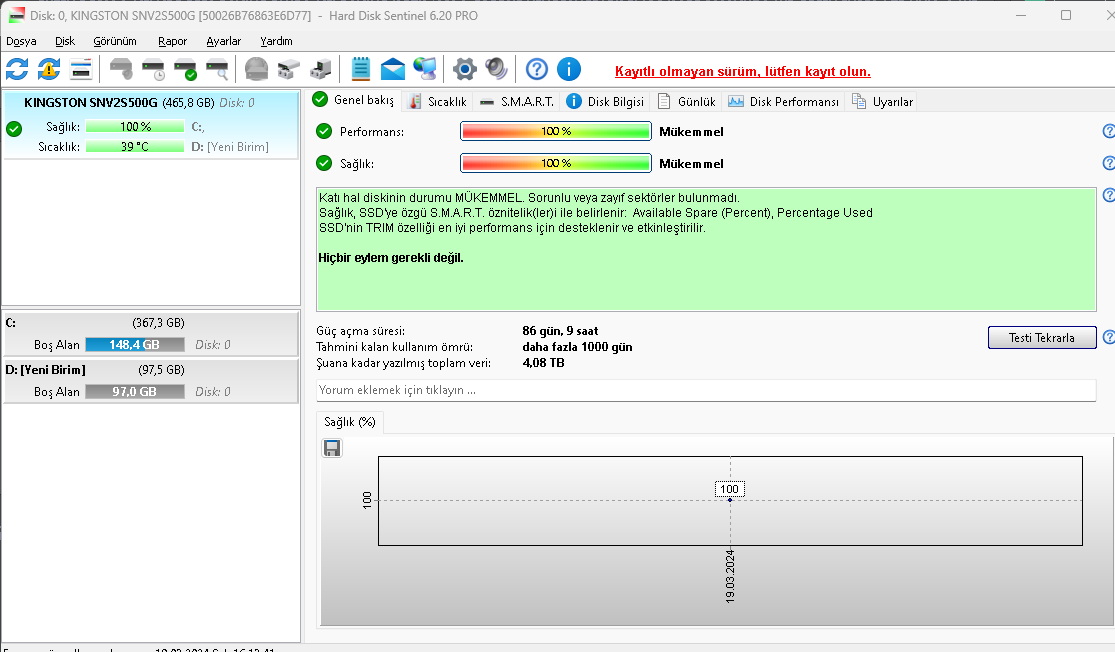The width and height of the screenshot is (1115, 652).
Task: Click the Testi Tekrarla button
Action: pyautogui.click(x=1042, y=338)
